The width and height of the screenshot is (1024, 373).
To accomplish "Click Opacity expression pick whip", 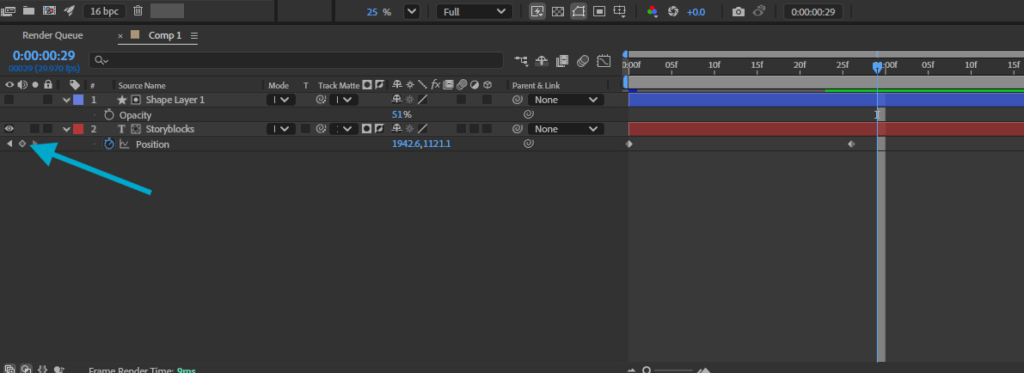I will pos(528,114).
